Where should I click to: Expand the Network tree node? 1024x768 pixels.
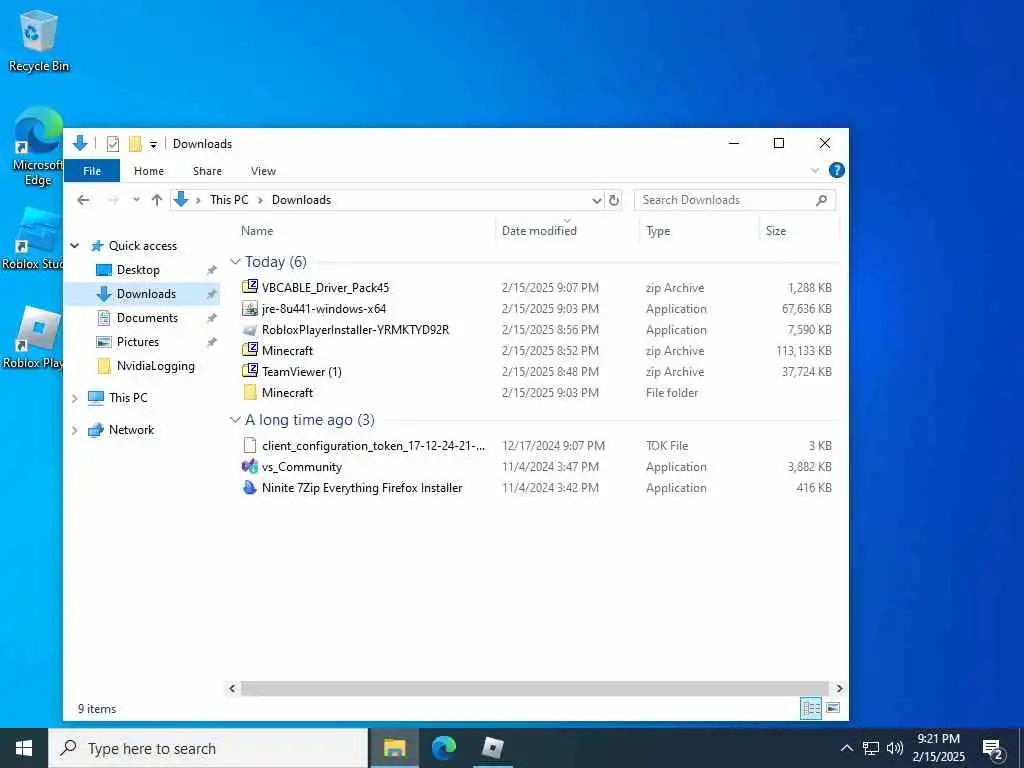tap(74, 430)
